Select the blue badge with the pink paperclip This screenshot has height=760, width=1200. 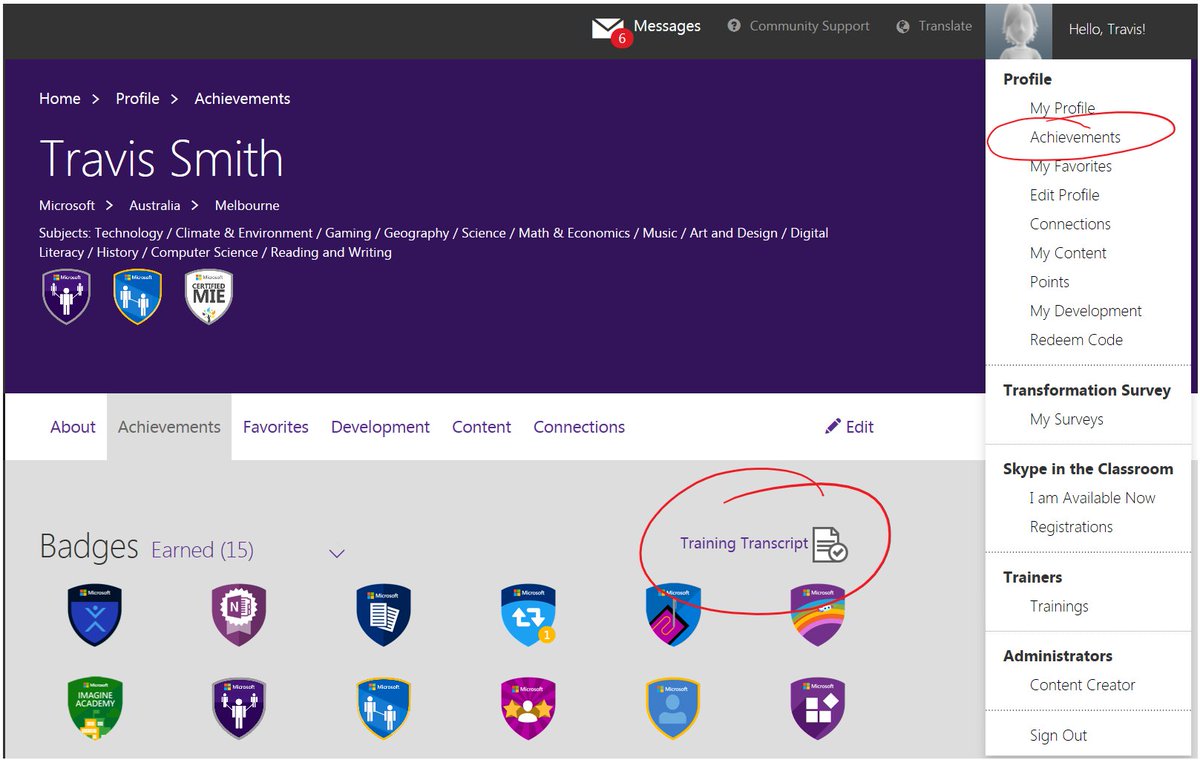(x=673, y=615)
